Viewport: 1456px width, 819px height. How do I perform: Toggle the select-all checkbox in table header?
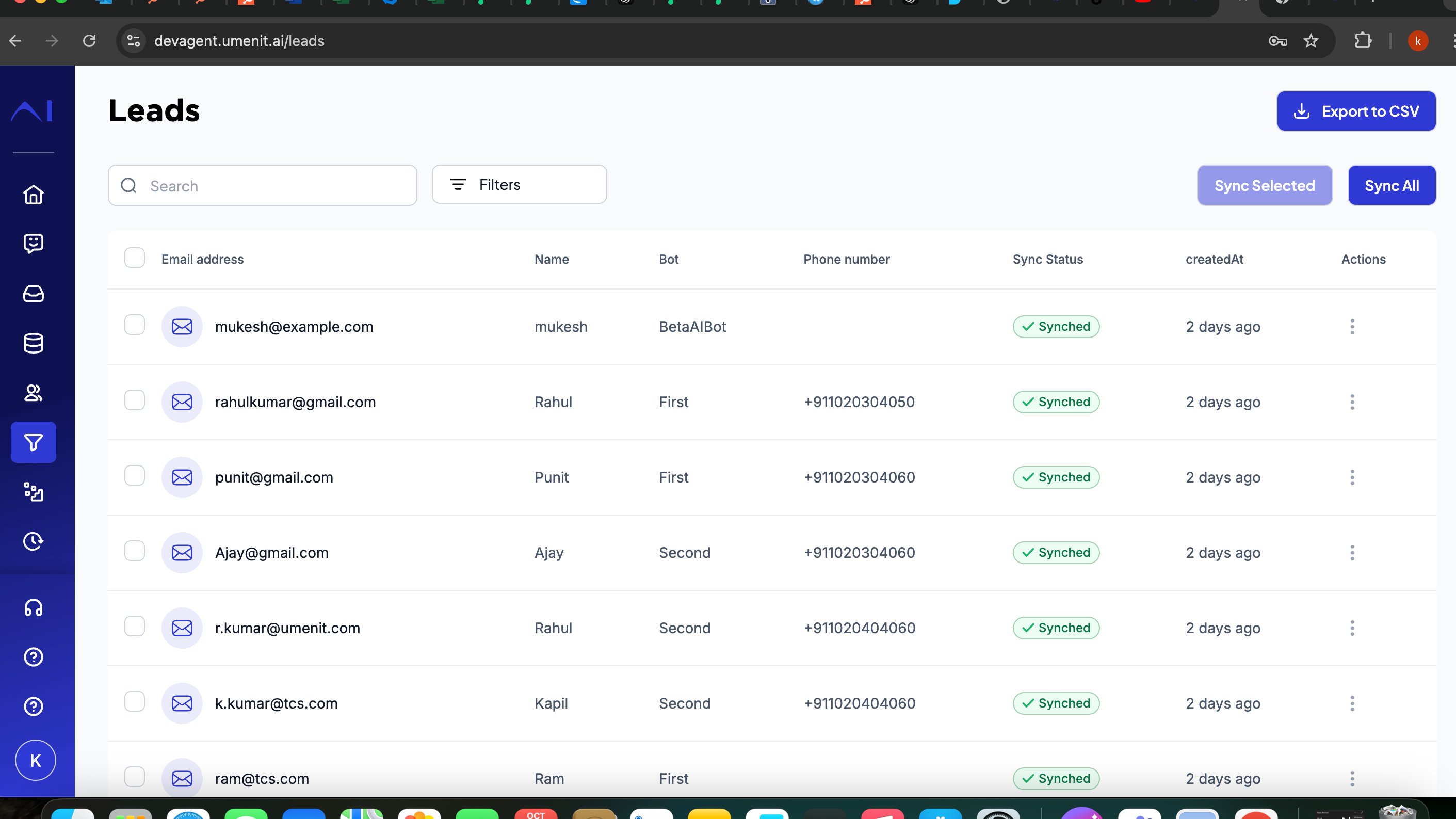coord(135,258)
